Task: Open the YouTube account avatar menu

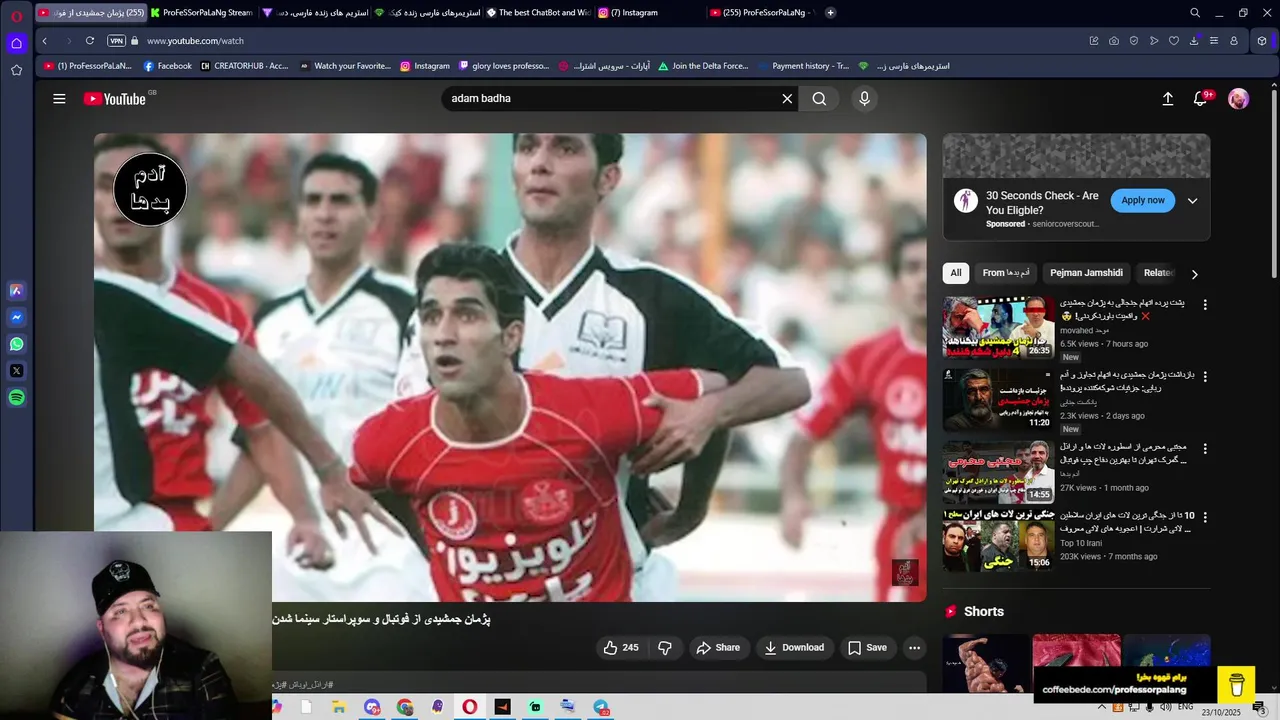Action: coord(1238,99)
